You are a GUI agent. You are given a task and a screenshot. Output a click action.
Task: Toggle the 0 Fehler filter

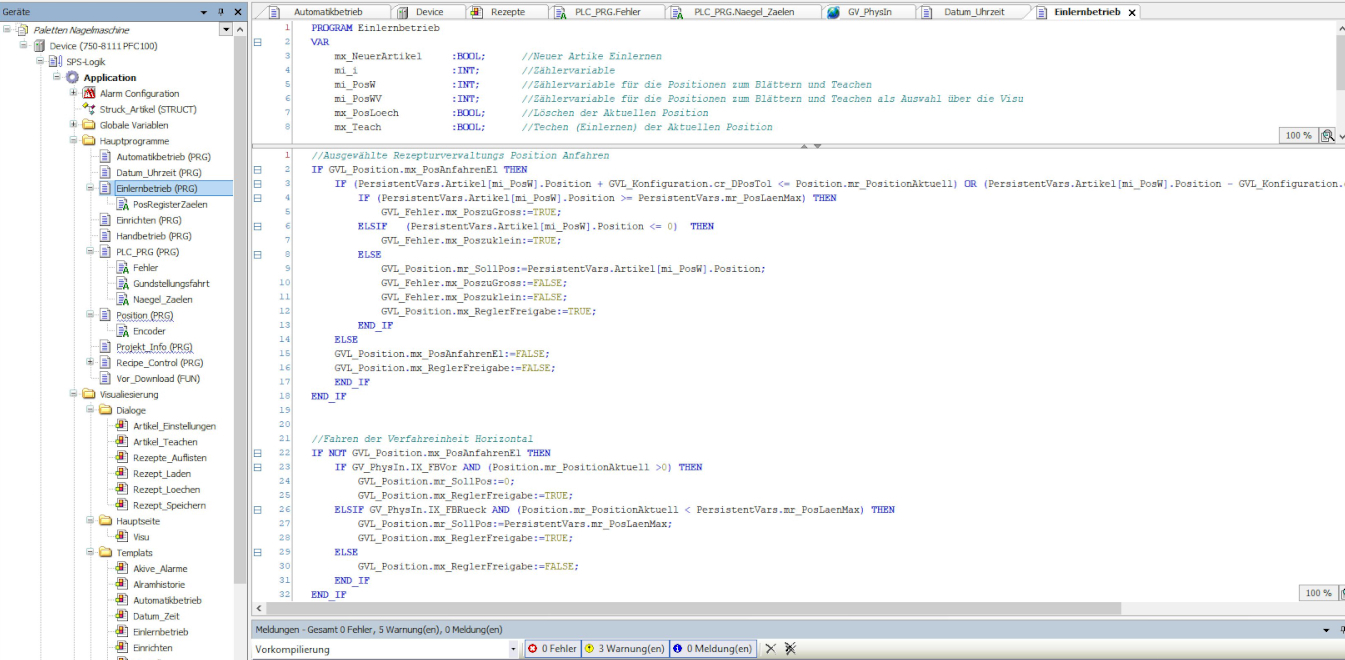click(553, 649)
